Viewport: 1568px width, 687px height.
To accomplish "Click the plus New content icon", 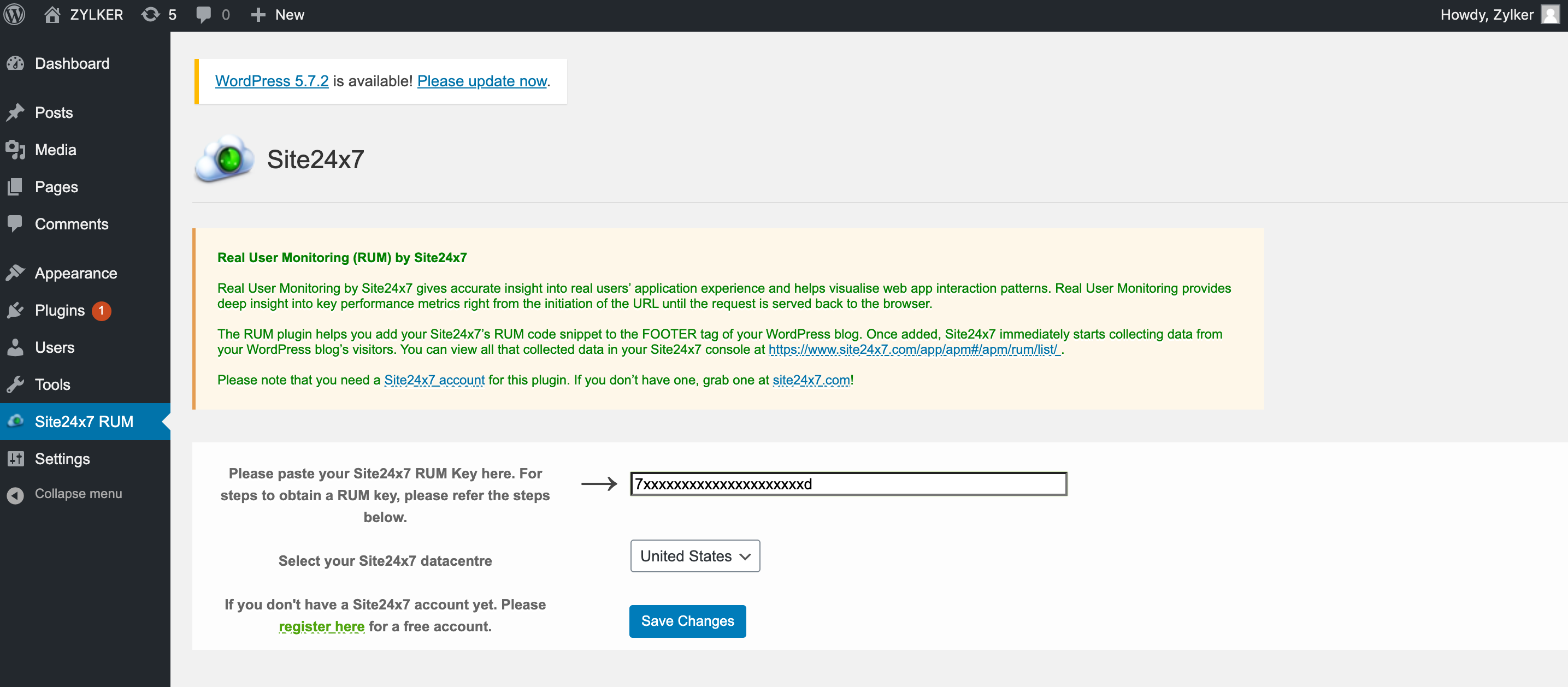I will [258, 15].
